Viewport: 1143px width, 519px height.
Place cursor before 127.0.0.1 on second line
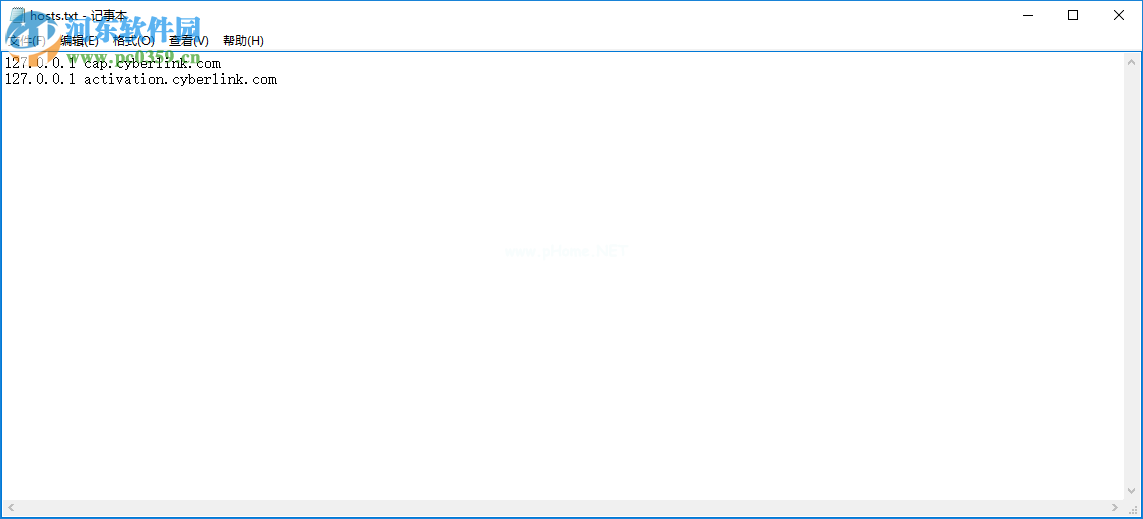tap(5, 79)
